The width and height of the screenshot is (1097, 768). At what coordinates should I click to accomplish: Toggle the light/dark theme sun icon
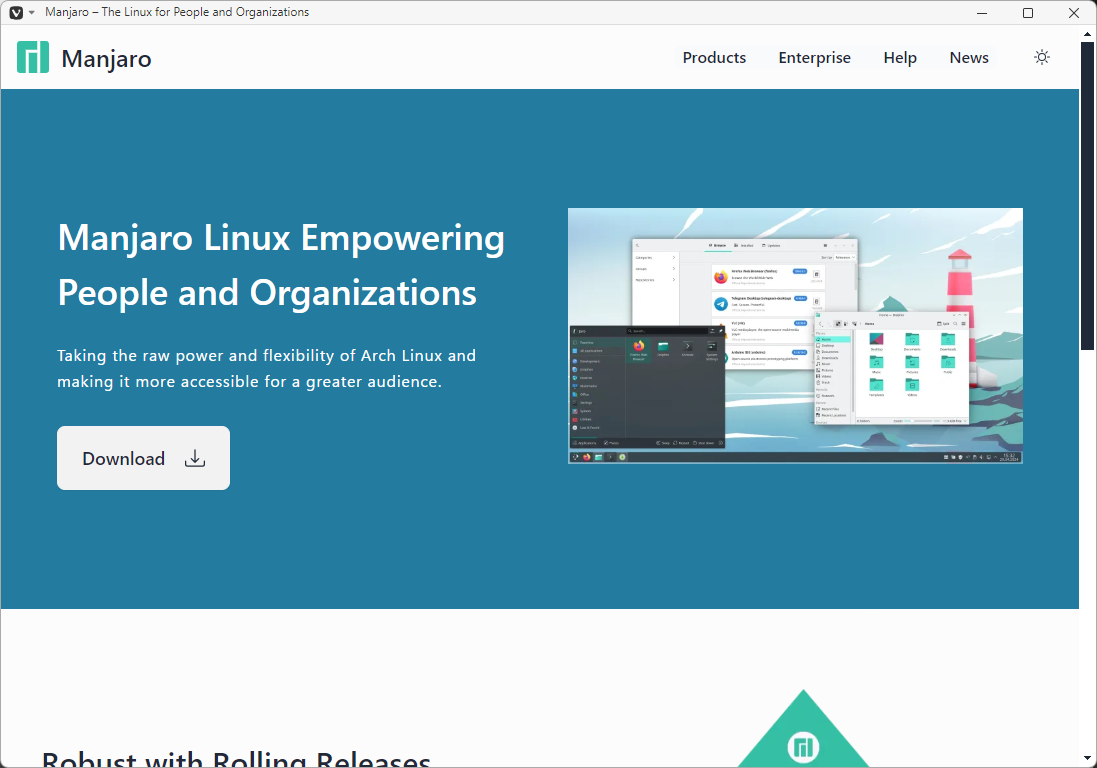(1042, 57)
